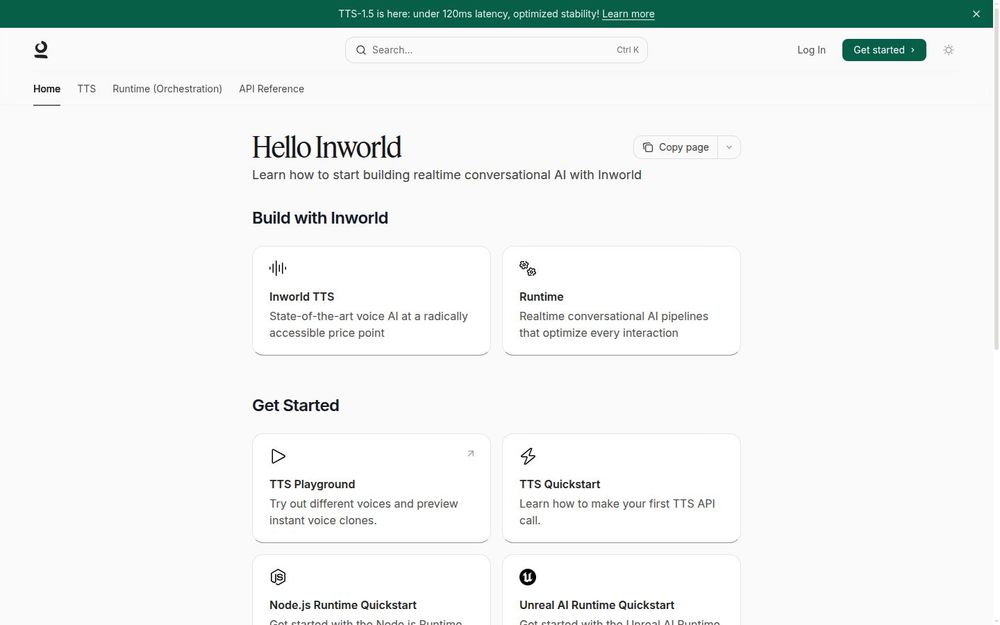The height and width of the screenshot is (625, 1000).
Task: Click the 'Learn how to start building' subtitle
Action: pyautogui.click(x=446, y=175)
